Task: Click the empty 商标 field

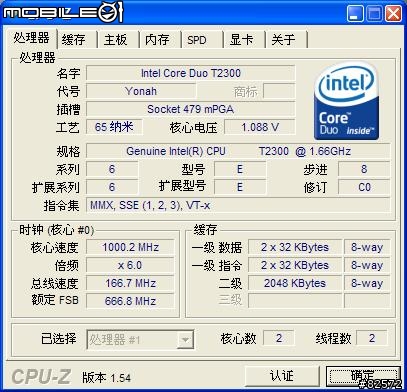Action: click(x=279, y=91)
